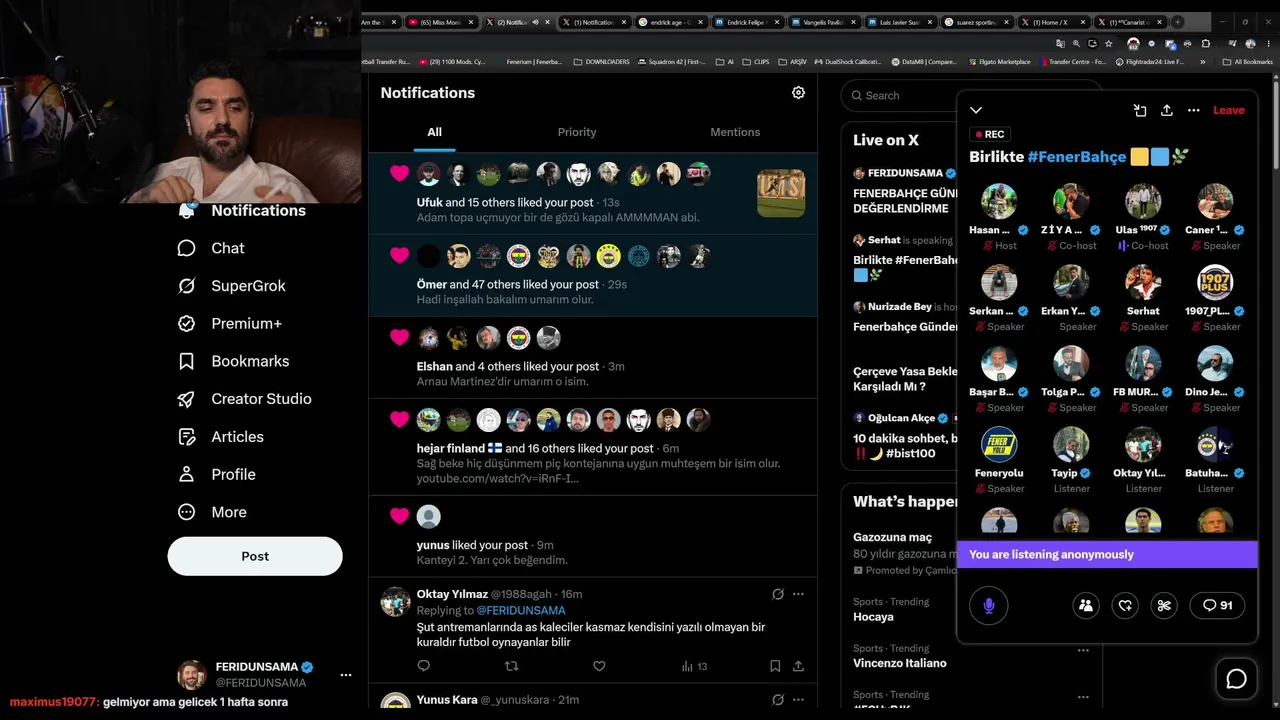The height and width of the screenshot is (720, 1280).
Task: Open the youtube.com link in hejar finland notification
Action: 498,478
